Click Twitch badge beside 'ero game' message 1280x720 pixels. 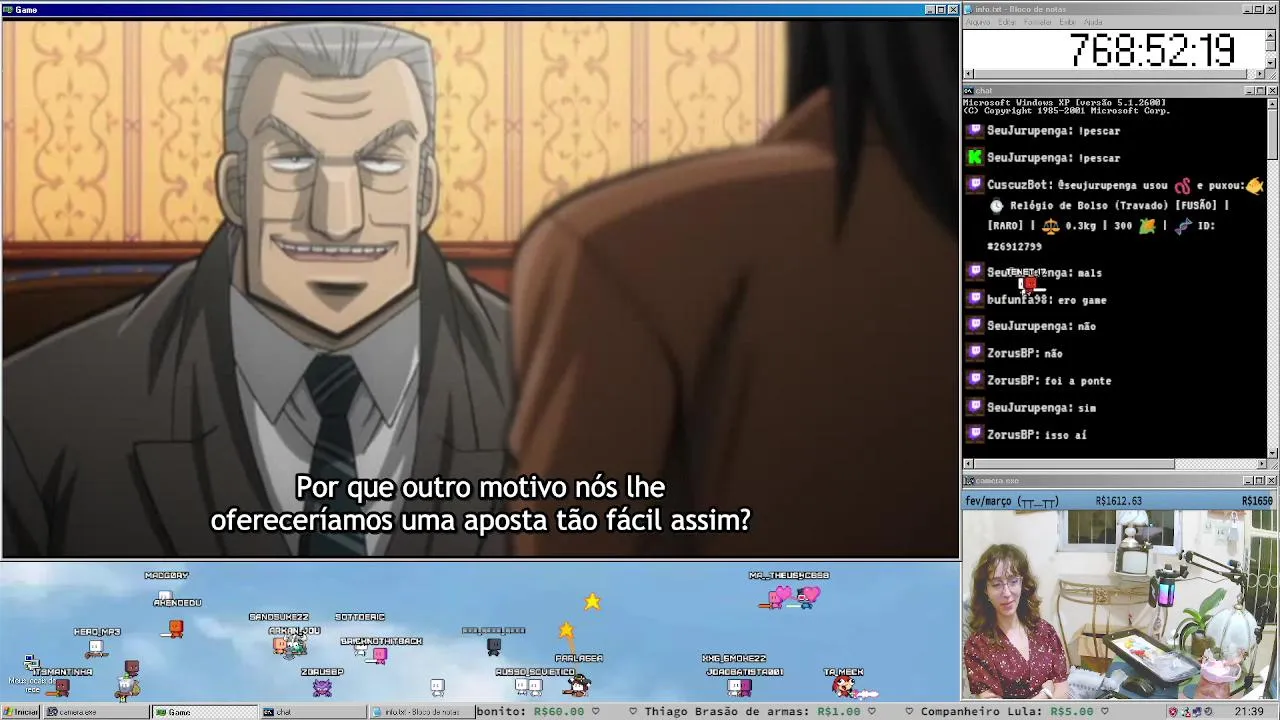click(x=975, y=299)
